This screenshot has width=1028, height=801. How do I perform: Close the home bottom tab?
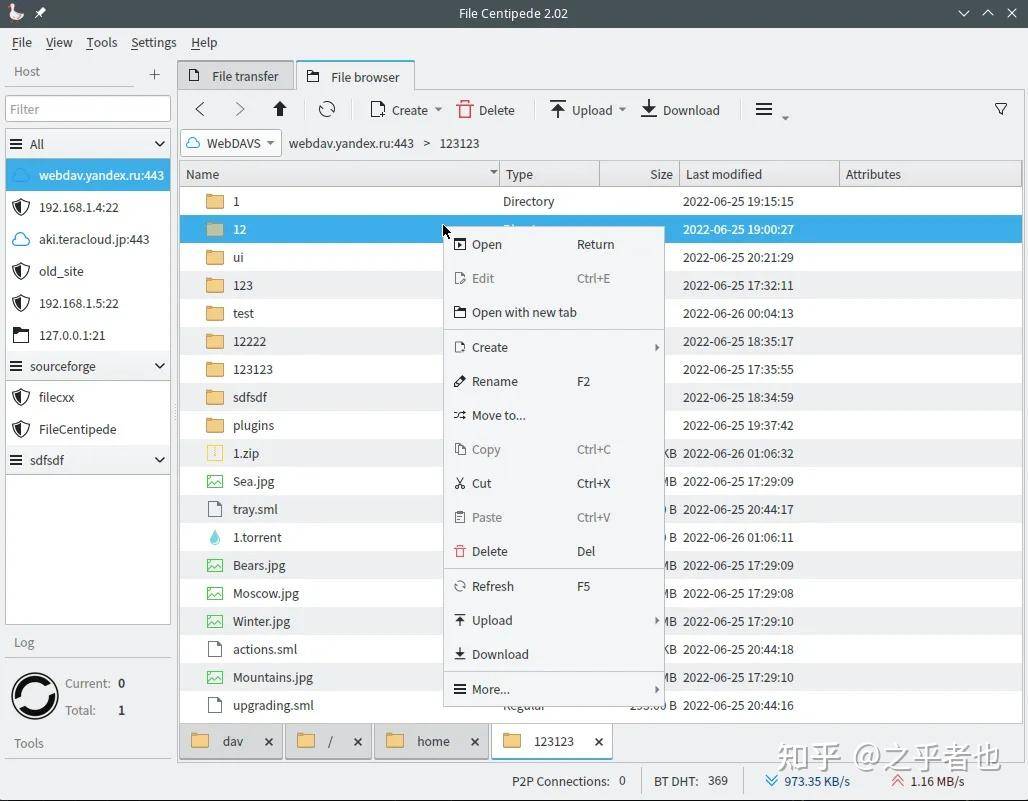coord(475,742)
